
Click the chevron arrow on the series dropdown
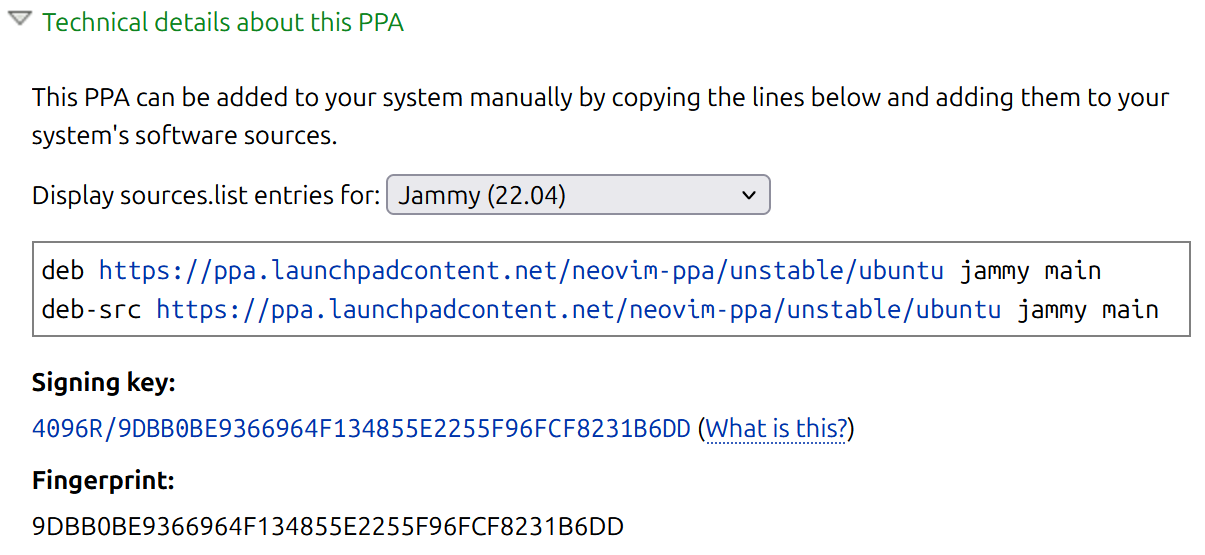(749, 195)
